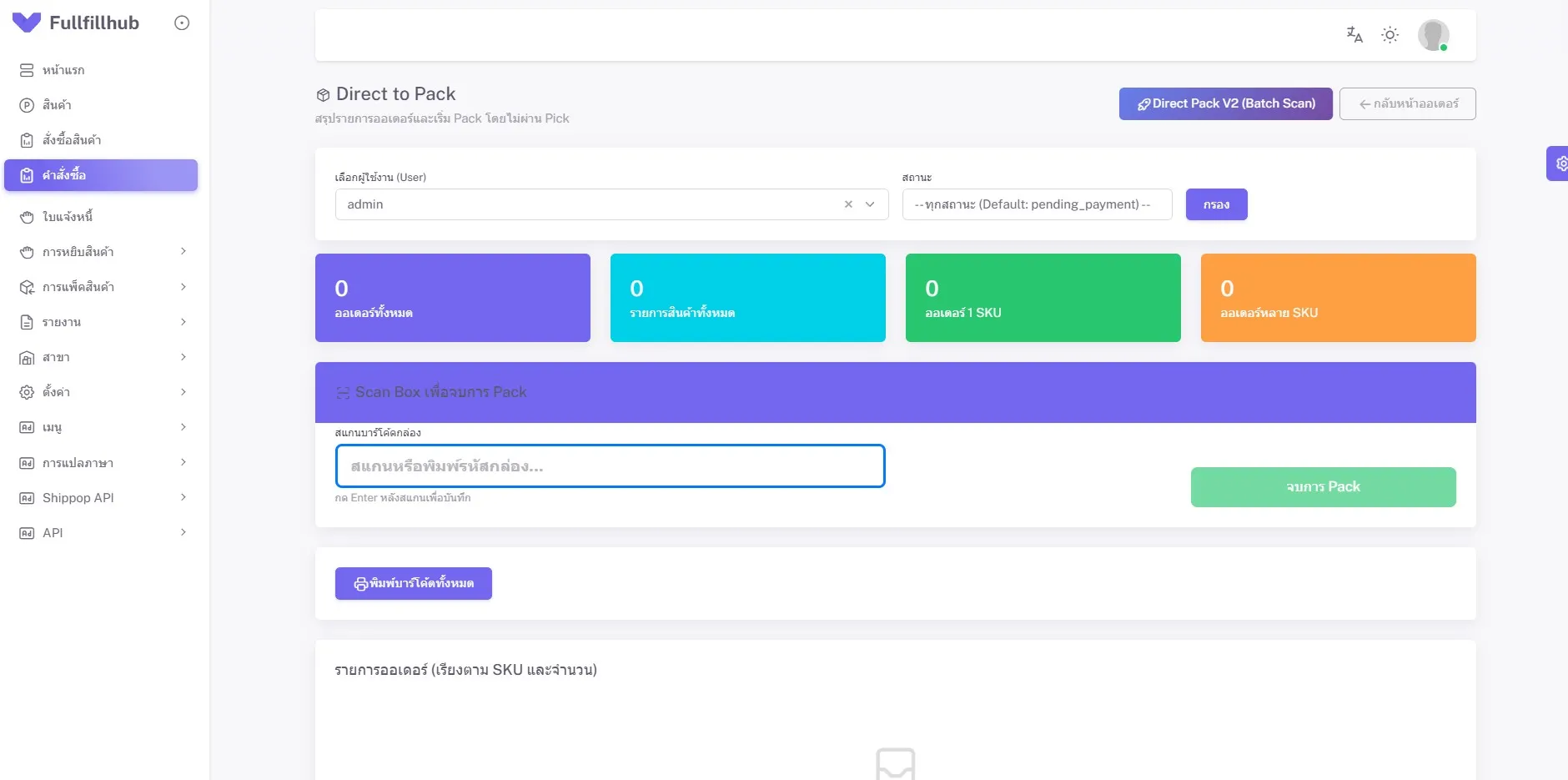Viewport: 1568px width, 780px height.
Task: Open the user select dropdown arrow
Action: coord(870,204)
